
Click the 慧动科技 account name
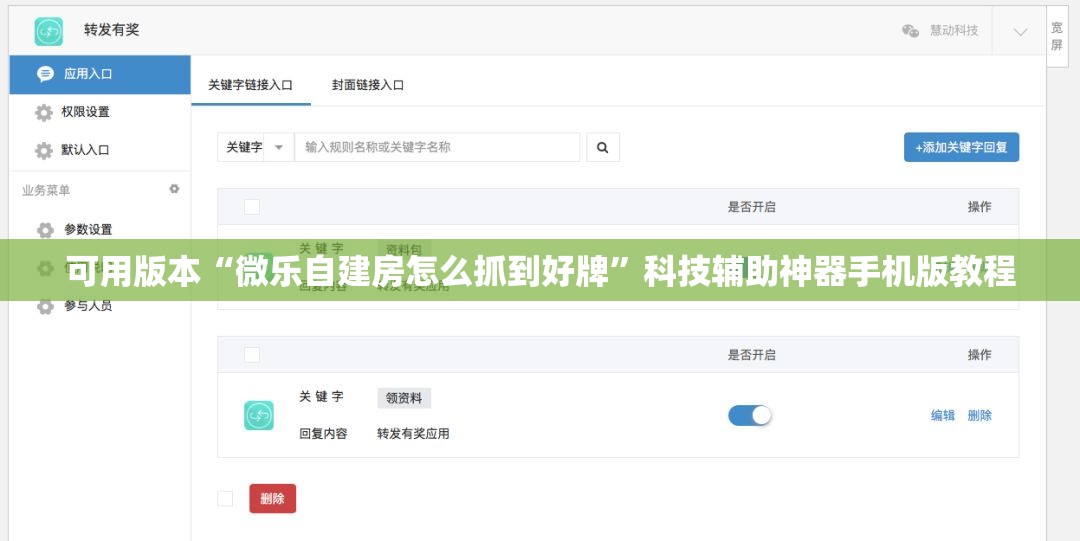coord(954,31)
